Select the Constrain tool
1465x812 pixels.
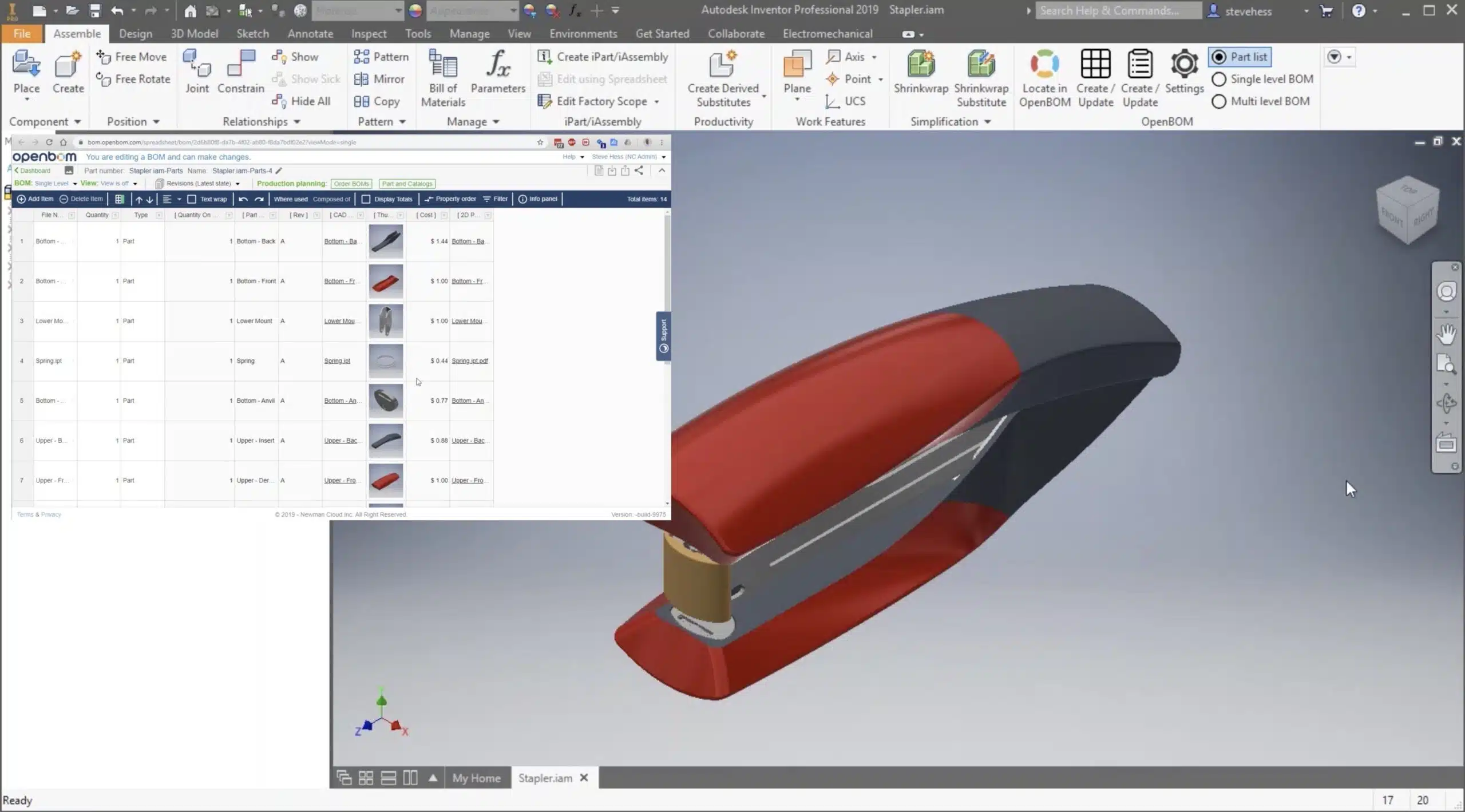point(240,72)
